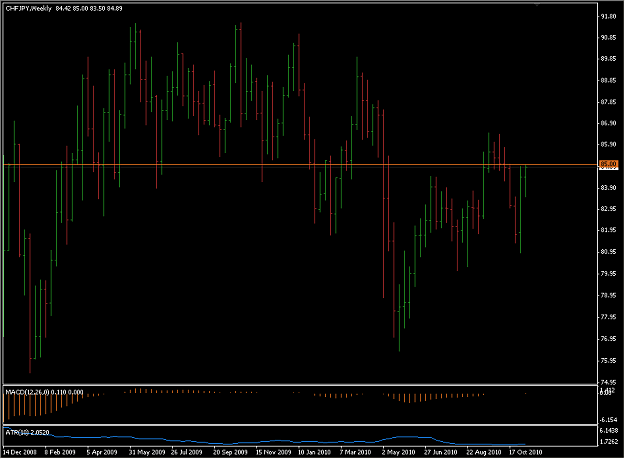
Task: Click the 85.90 price axis label
Action: coord(609,144)
